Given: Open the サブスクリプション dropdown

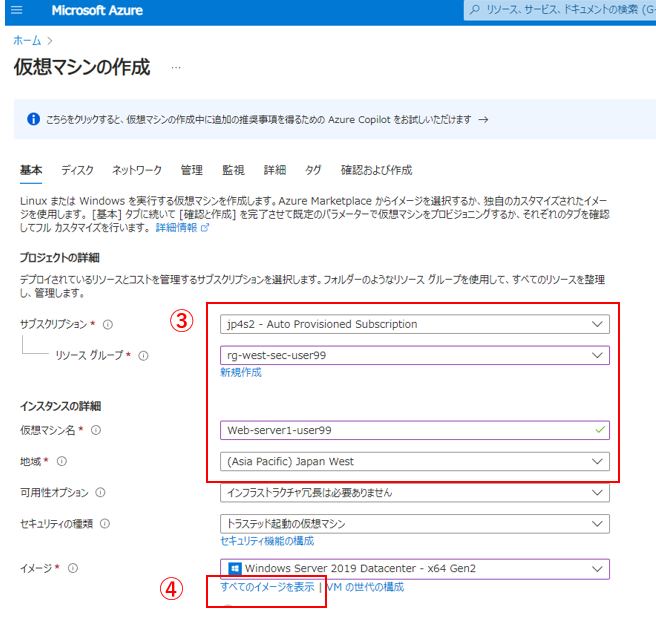Looking at the screenshot, I should pos(415,324).
